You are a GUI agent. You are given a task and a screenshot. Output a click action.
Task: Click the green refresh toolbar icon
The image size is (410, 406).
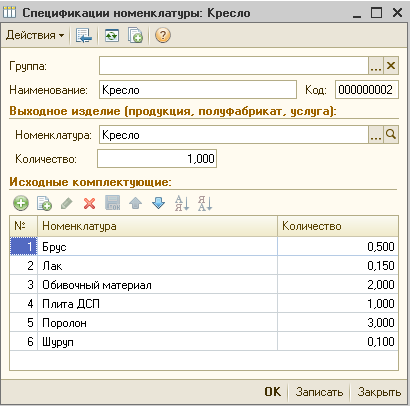point(112,35)
